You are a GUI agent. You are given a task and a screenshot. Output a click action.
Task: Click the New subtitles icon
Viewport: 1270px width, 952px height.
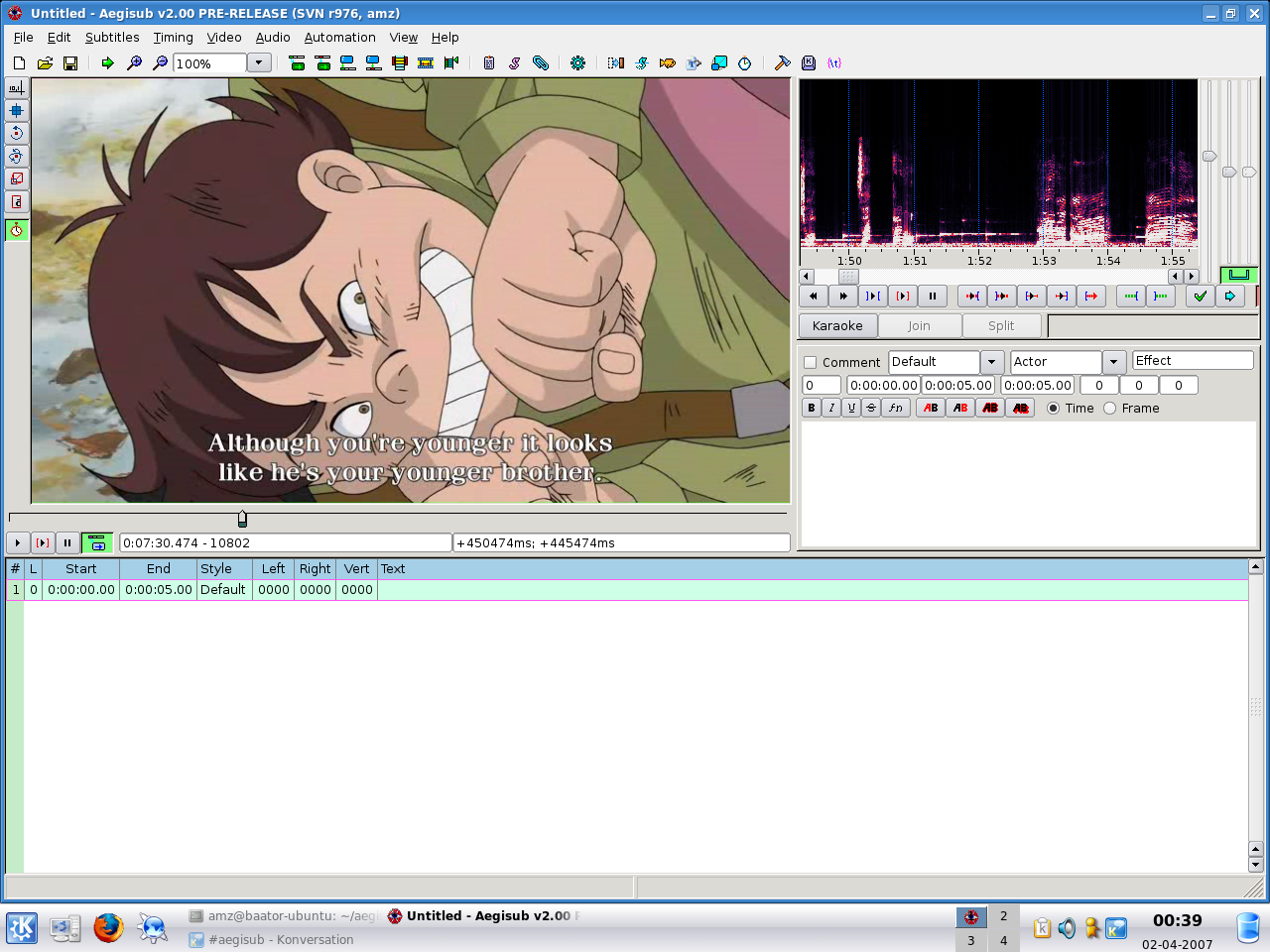click(19, 62)
